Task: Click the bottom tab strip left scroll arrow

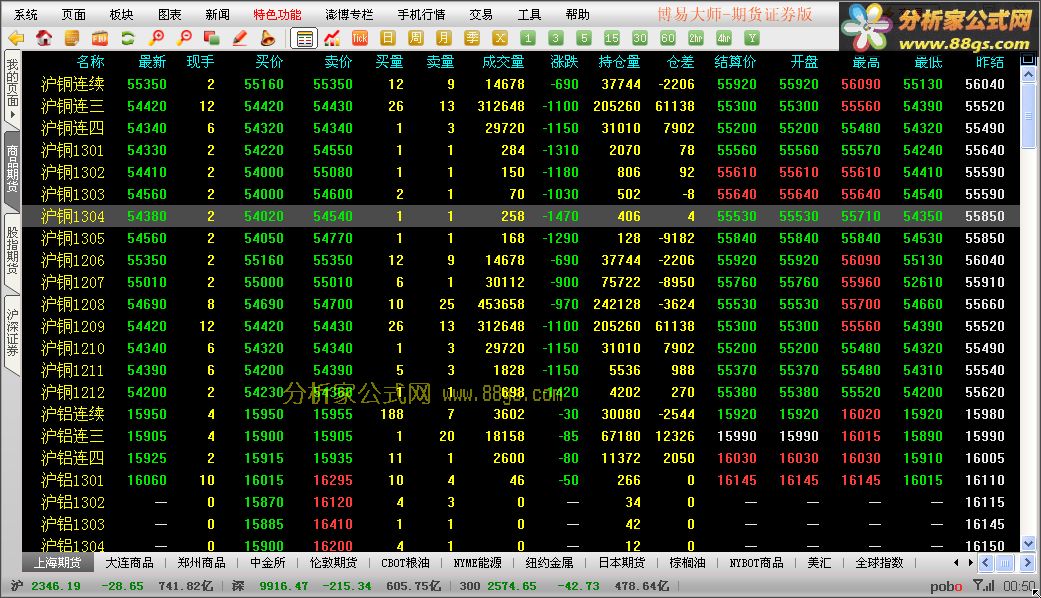Action: point(956,563)
